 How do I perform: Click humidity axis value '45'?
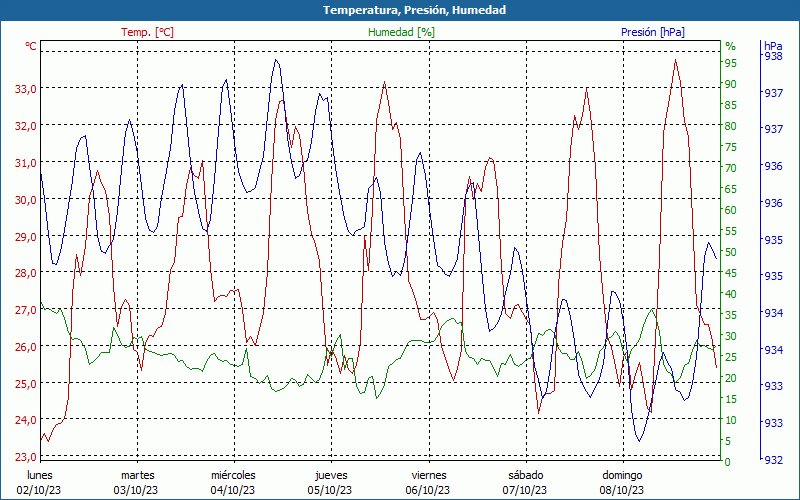click(731, 273)
